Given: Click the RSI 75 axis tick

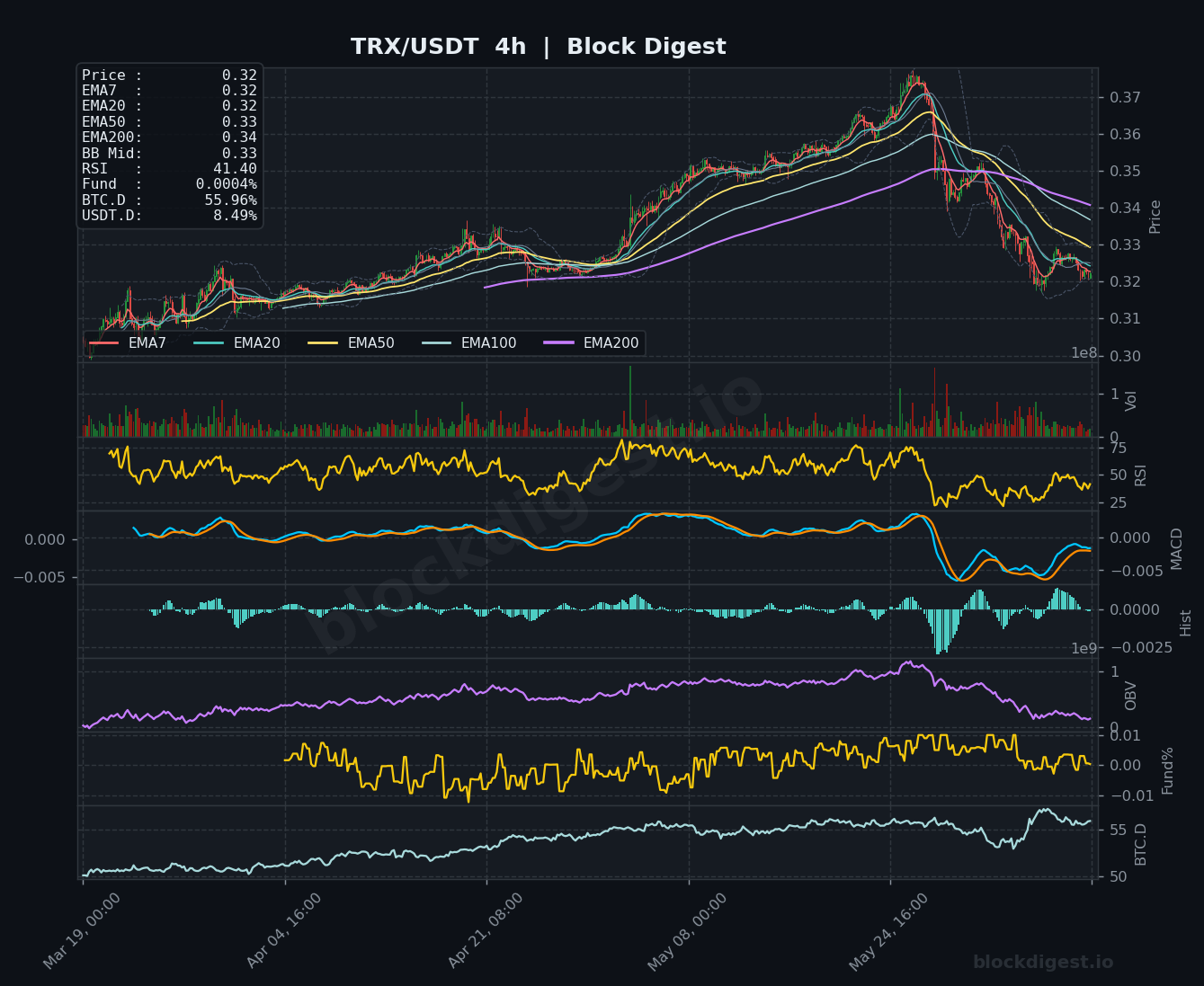Looking at the screenshot, I should click(x=1119, y=448).
